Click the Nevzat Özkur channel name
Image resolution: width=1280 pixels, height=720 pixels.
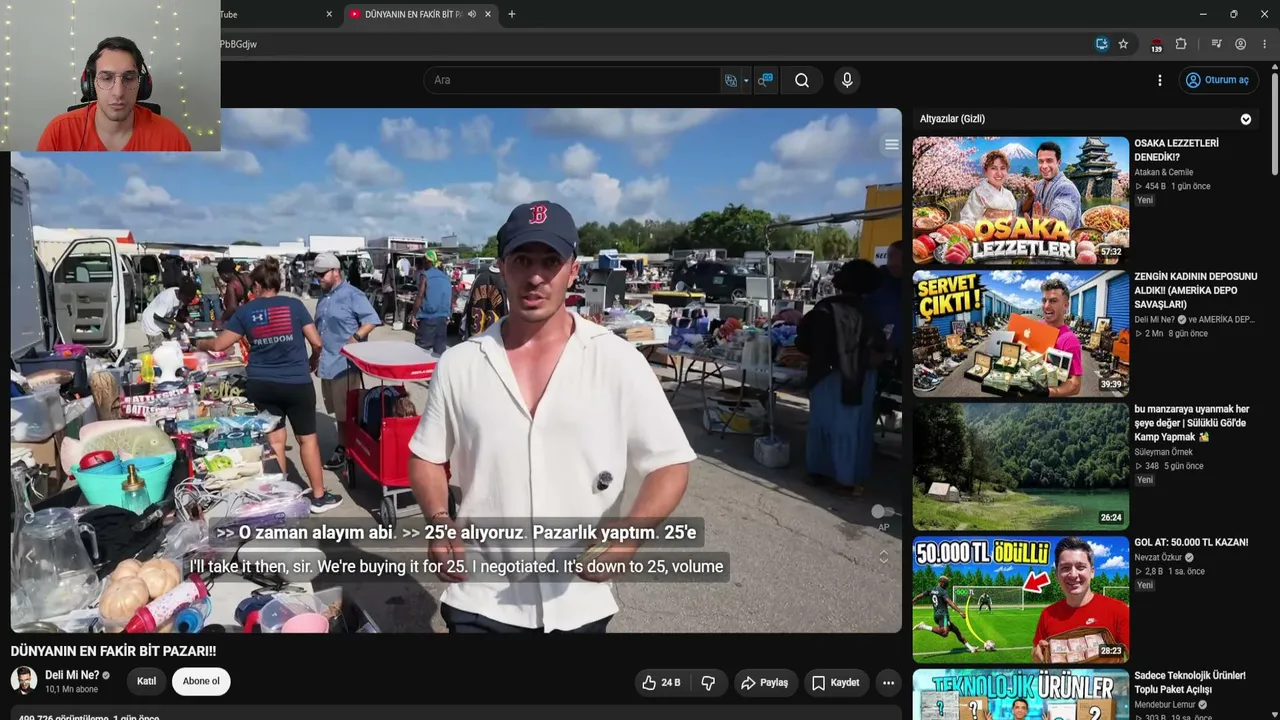(1159, 557)
